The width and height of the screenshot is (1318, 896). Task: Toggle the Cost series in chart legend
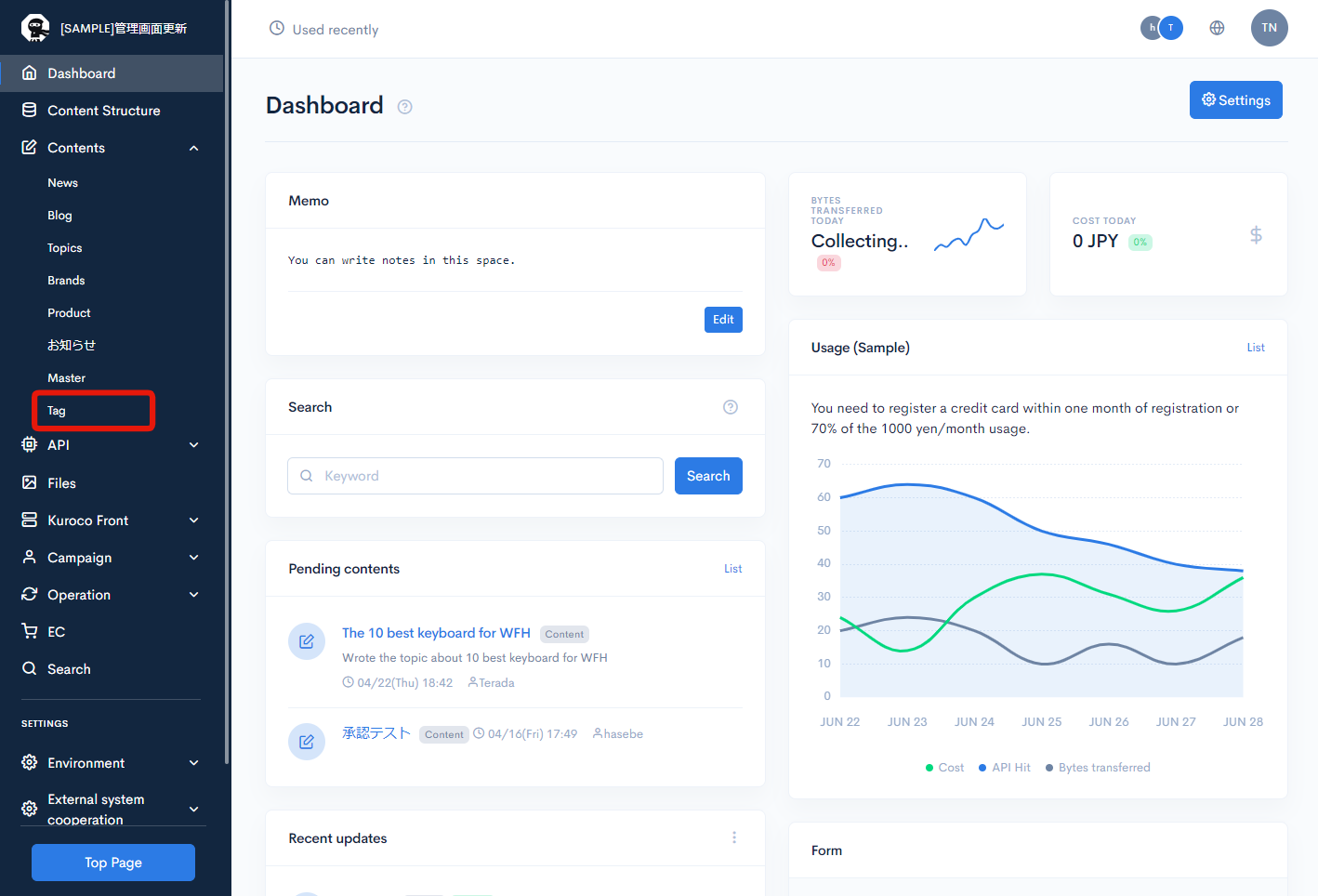944,768
